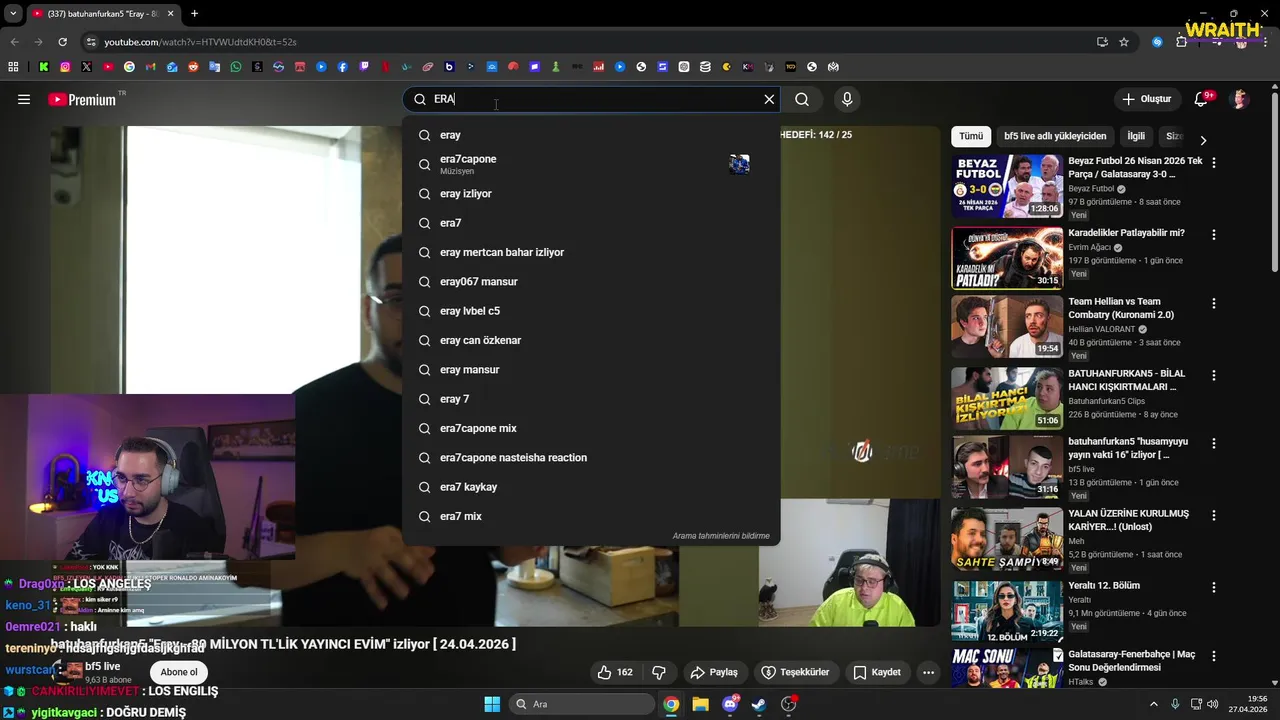Subscribe with the Abone ol button

click(x=179, y=672)
